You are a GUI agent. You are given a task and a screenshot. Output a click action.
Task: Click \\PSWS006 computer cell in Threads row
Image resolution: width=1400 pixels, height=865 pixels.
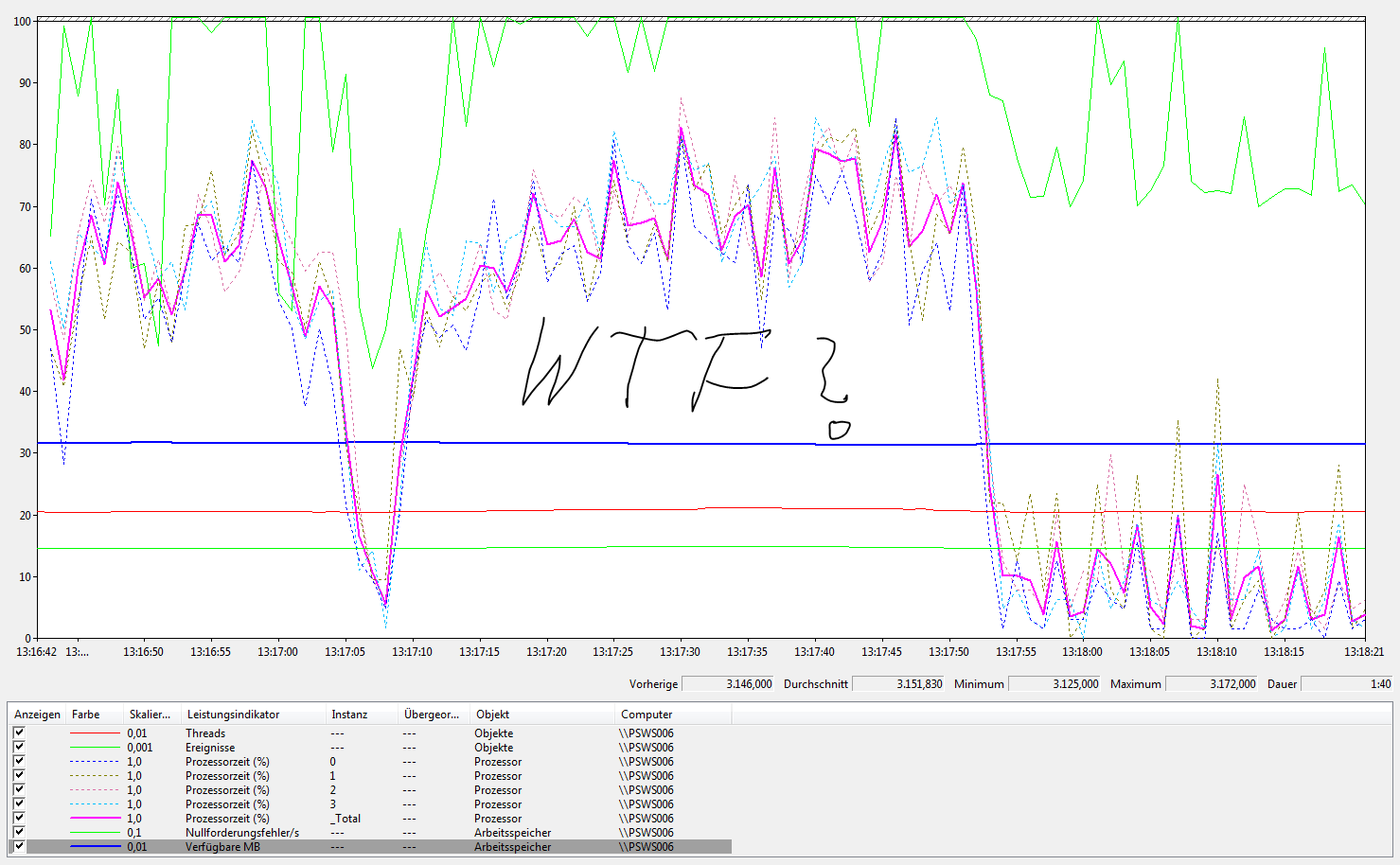pos(647,733)
